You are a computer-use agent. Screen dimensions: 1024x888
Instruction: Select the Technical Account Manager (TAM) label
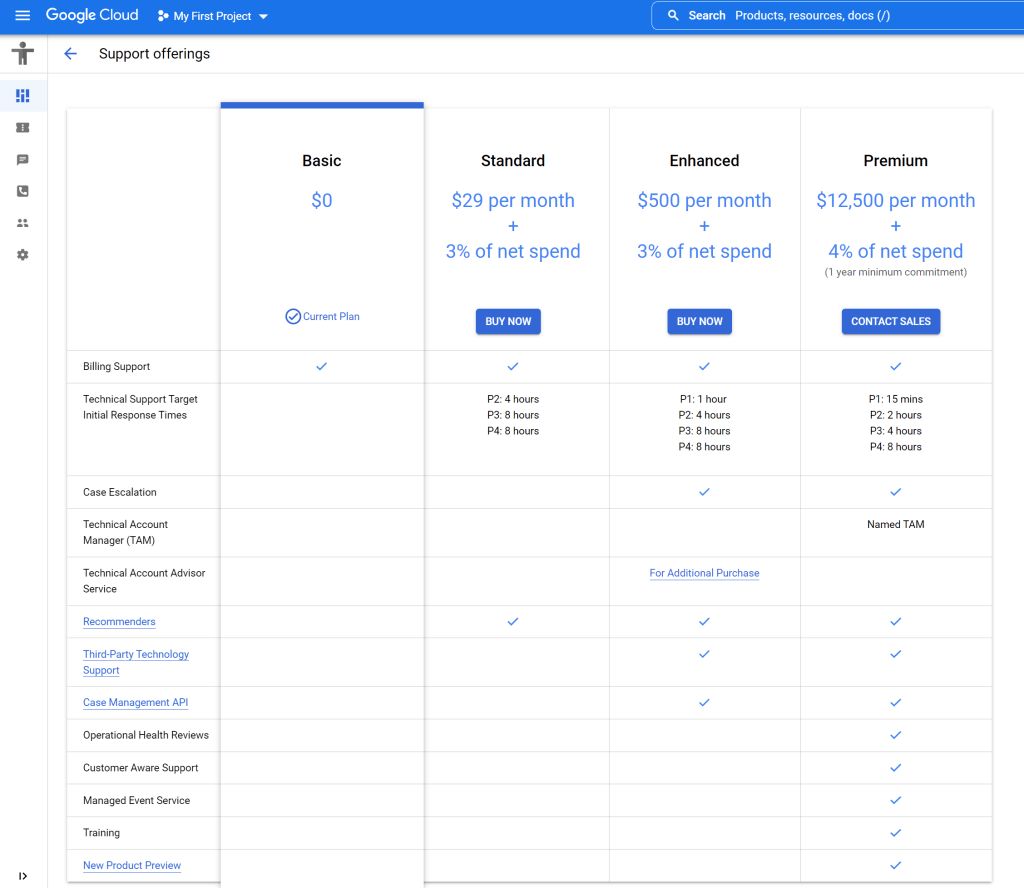coord(125,532)
